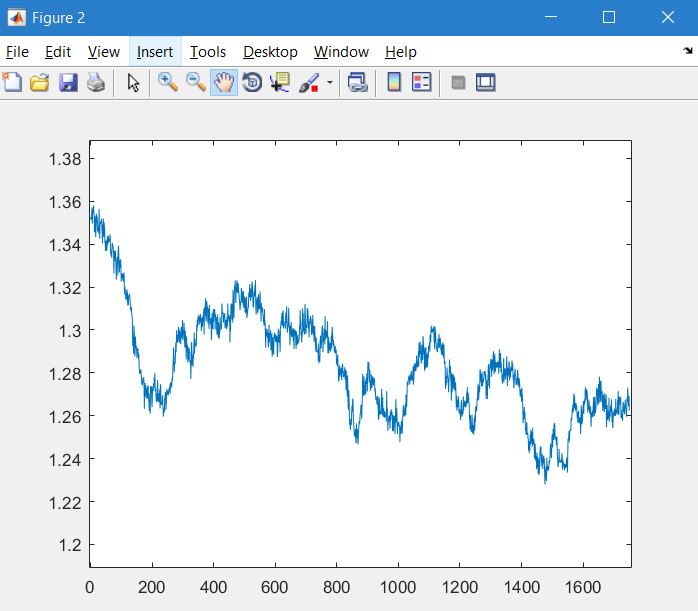This screenshot has width=698, height=611.
Task: Click the MATLAB logo in the title bar
Action: pos(16,18)
